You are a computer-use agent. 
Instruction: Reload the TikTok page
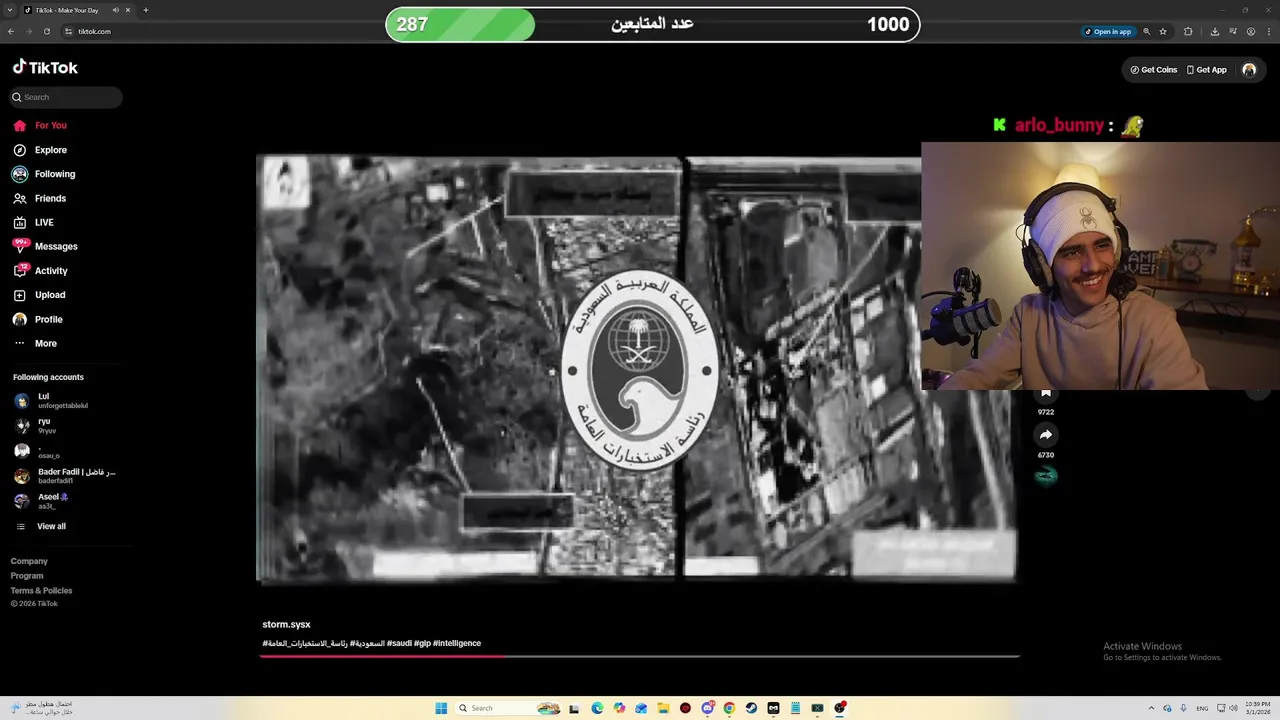[46, 31]
